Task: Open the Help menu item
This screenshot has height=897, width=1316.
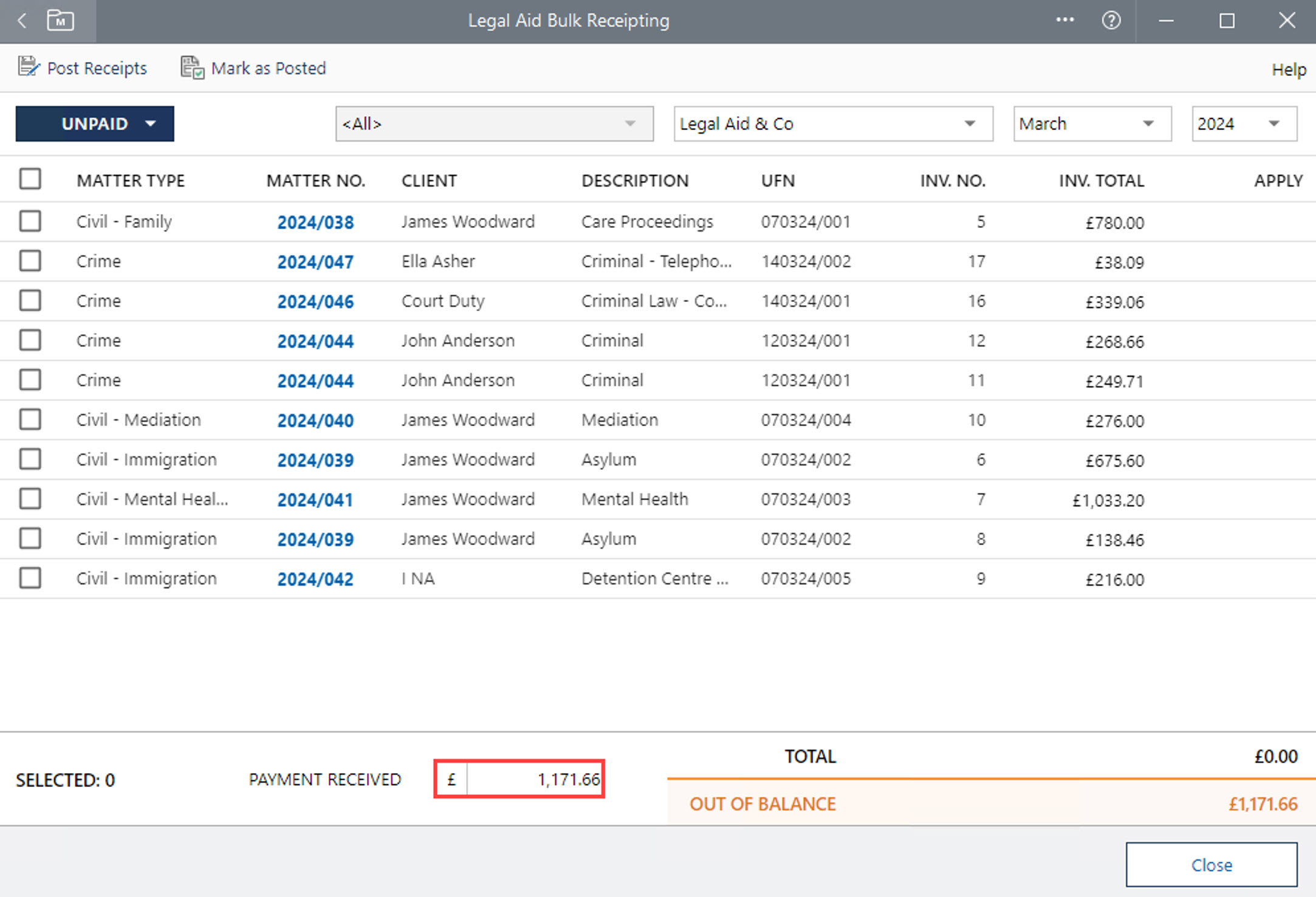Action: (x=1288, y=69)
